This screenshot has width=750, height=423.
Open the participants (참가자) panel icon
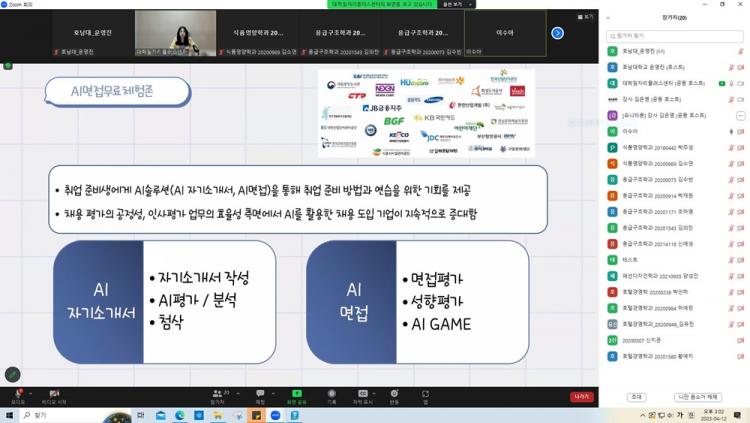(217, 392)
